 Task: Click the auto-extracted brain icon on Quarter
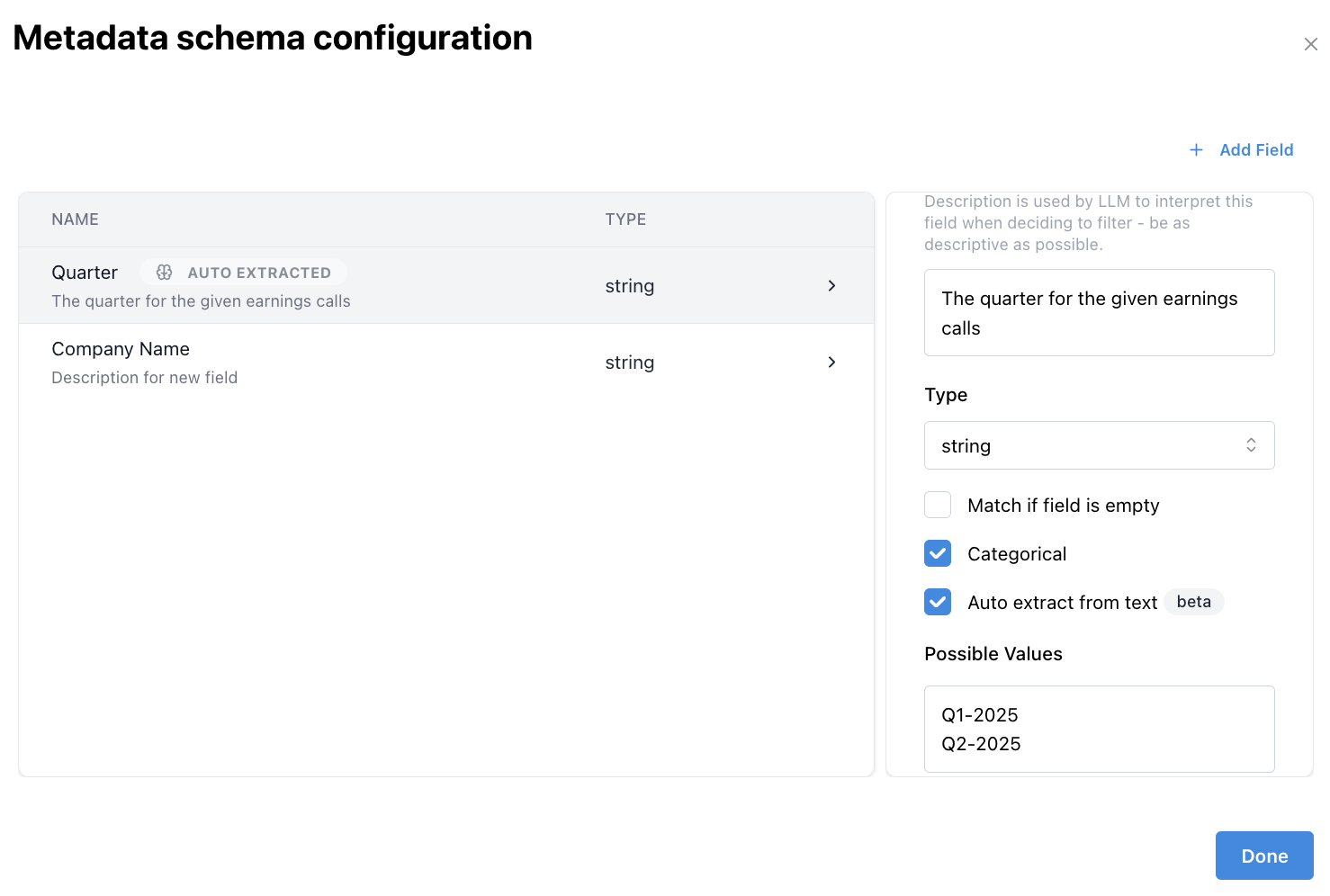point(164,273)
